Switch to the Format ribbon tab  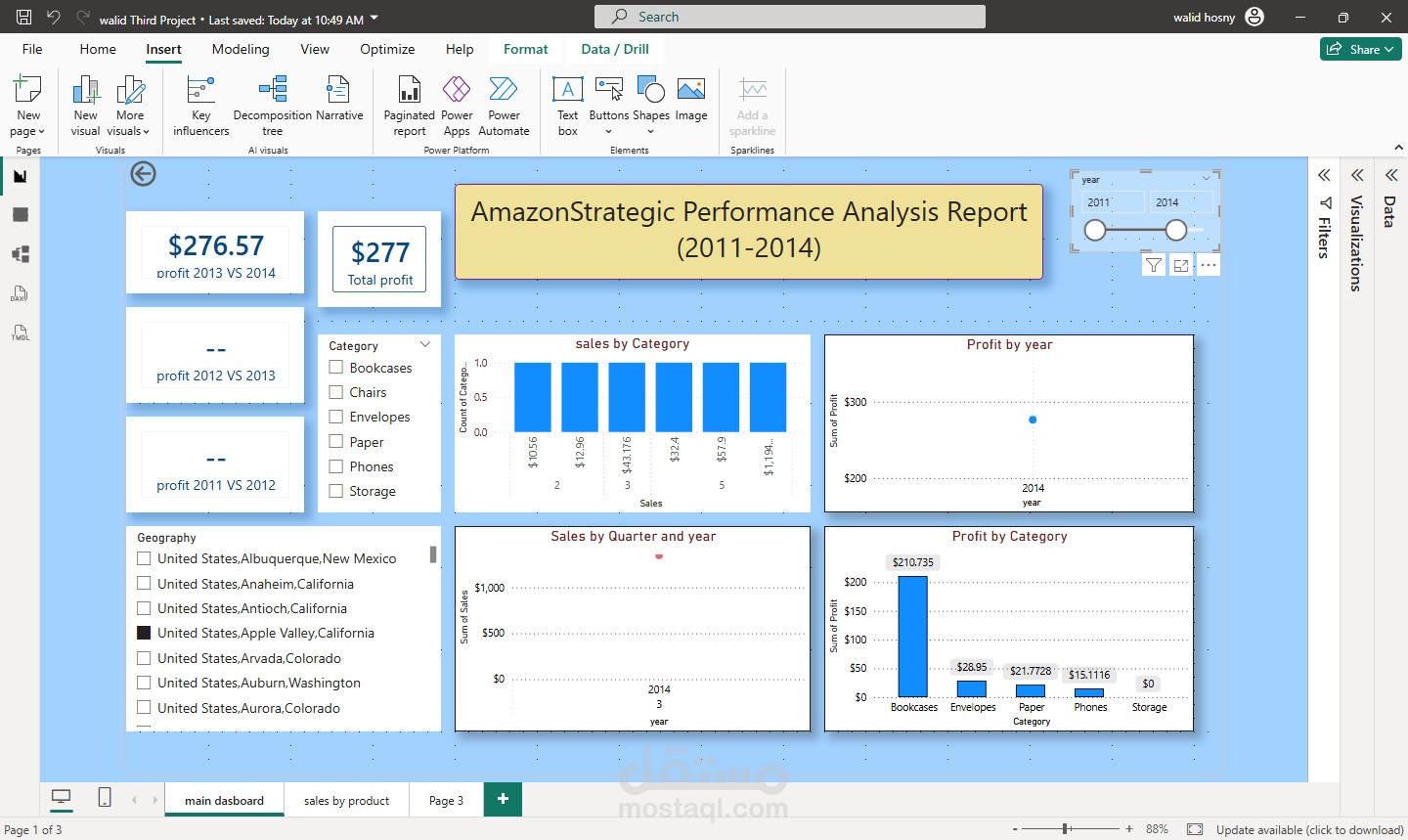point(526,49)
